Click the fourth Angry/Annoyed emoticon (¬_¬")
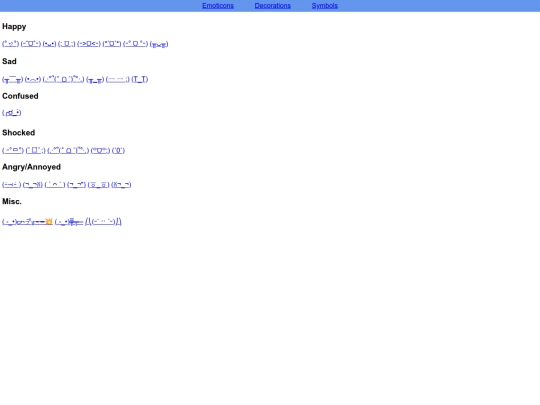The height and width of the screenshot is (405, 540). [x=76, y=185]
